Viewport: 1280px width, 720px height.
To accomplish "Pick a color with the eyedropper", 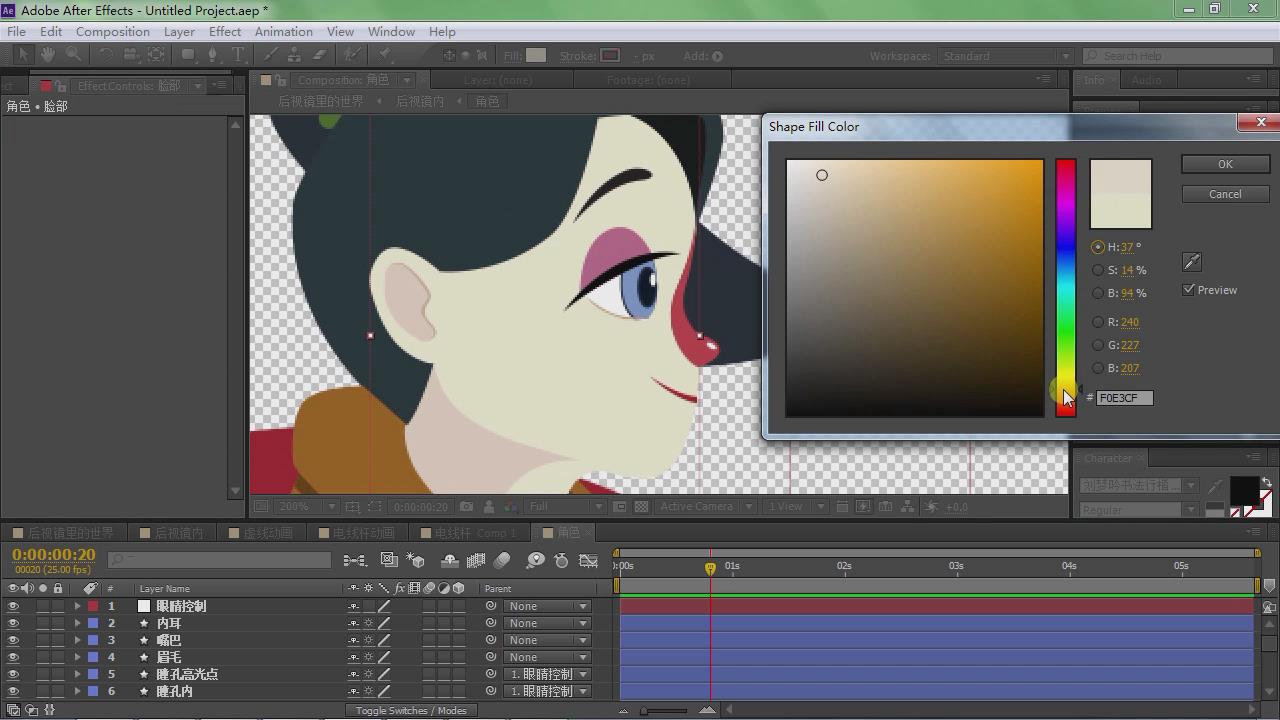I will tap(1191, 262).
